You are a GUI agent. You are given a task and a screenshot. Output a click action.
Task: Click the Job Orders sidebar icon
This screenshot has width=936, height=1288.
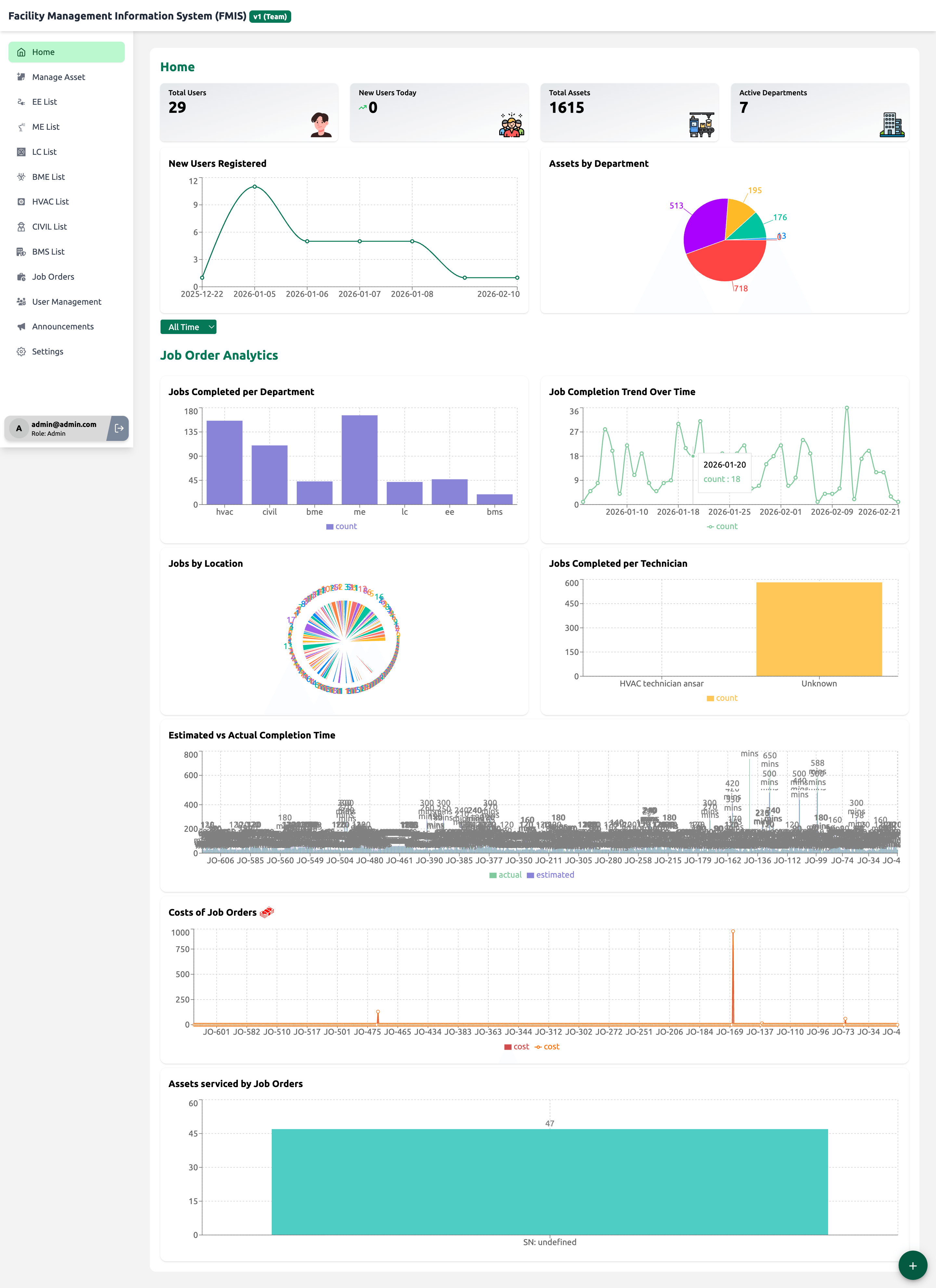[x=21, y=277]
